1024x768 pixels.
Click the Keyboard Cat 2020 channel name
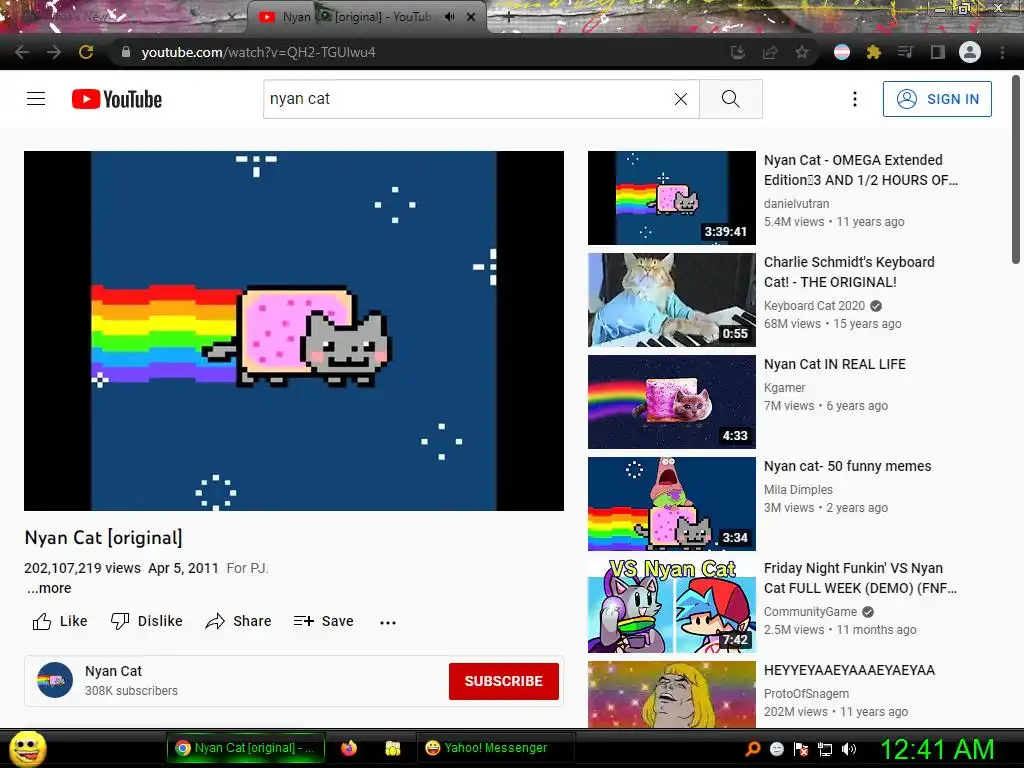[x=814, y=305]
